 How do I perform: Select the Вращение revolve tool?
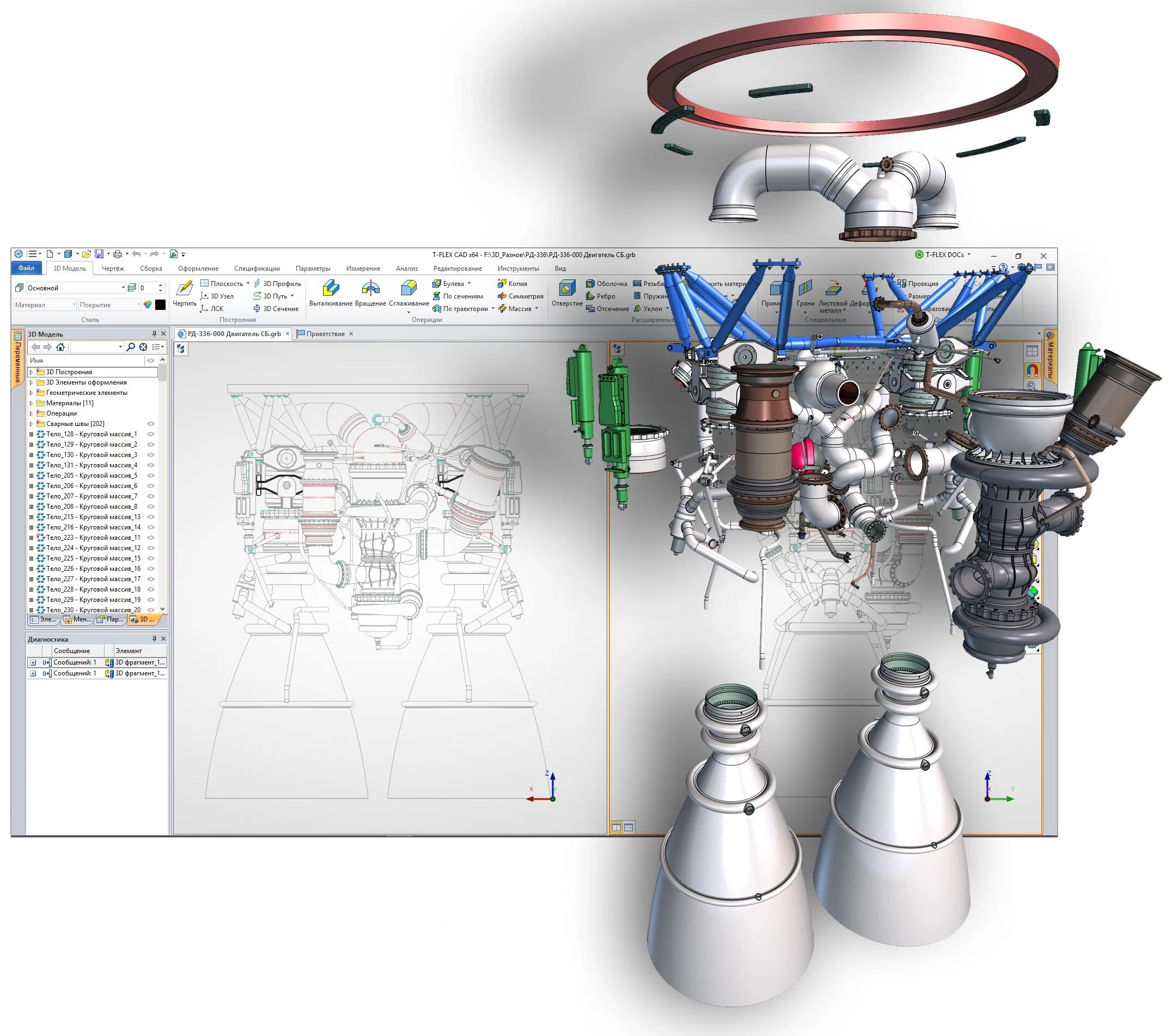tap(370, 289)
